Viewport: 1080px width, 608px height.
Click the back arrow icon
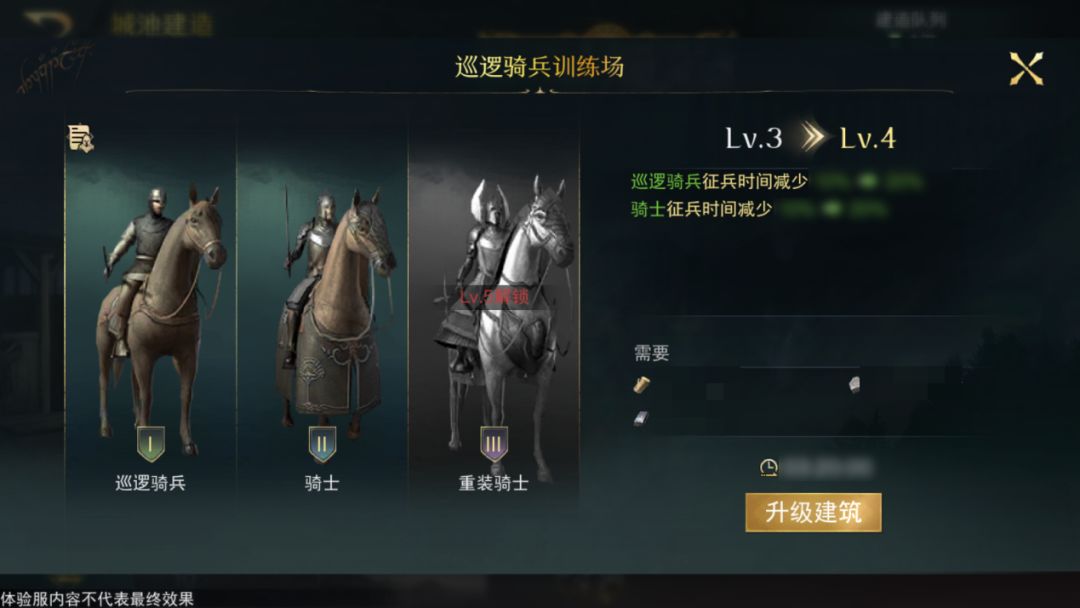(48, 23)
